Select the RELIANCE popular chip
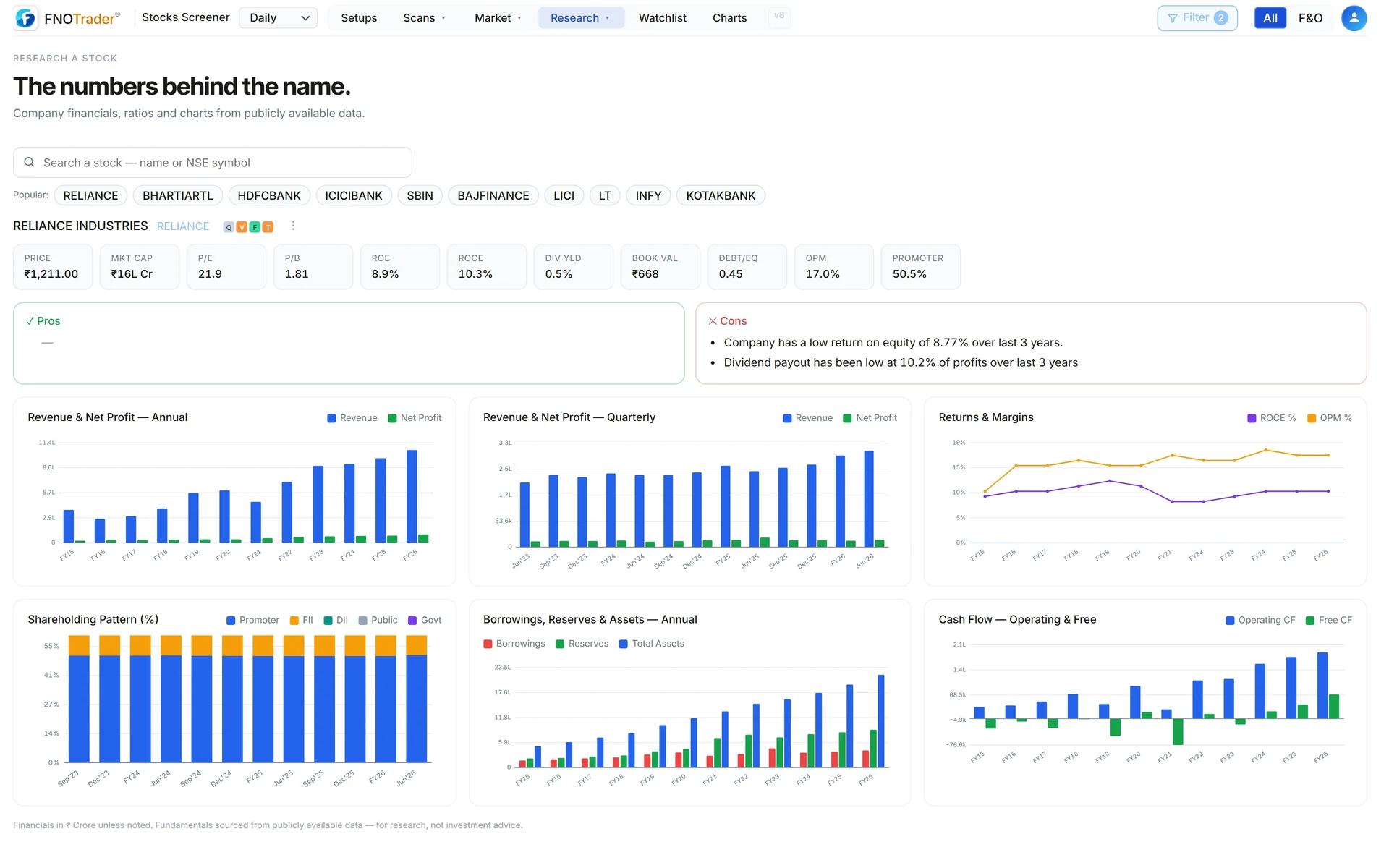Viewport: 1389px width, 868px height. (x=90, y=196)
